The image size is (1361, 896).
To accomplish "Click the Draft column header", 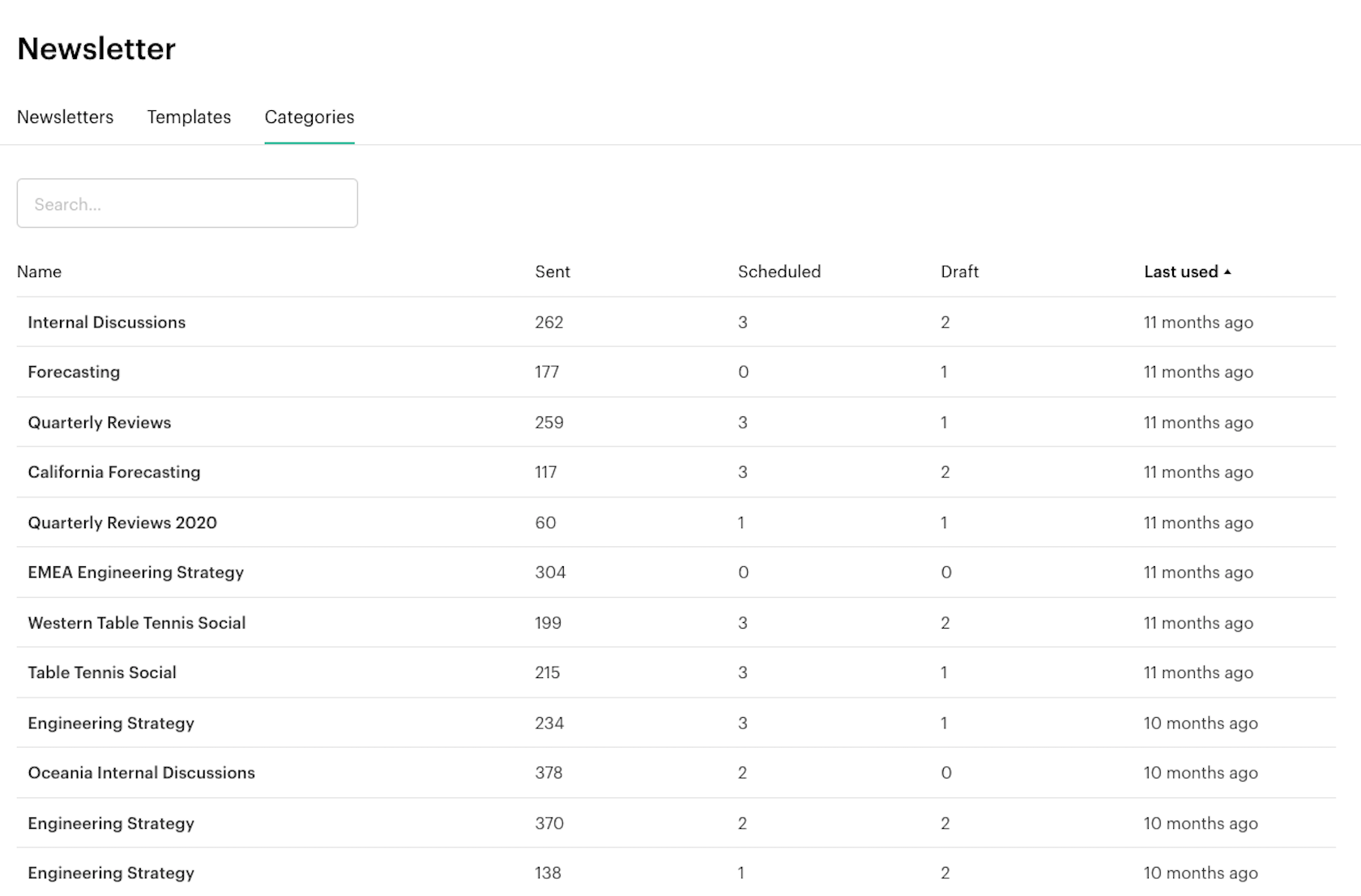I will 959,271.
